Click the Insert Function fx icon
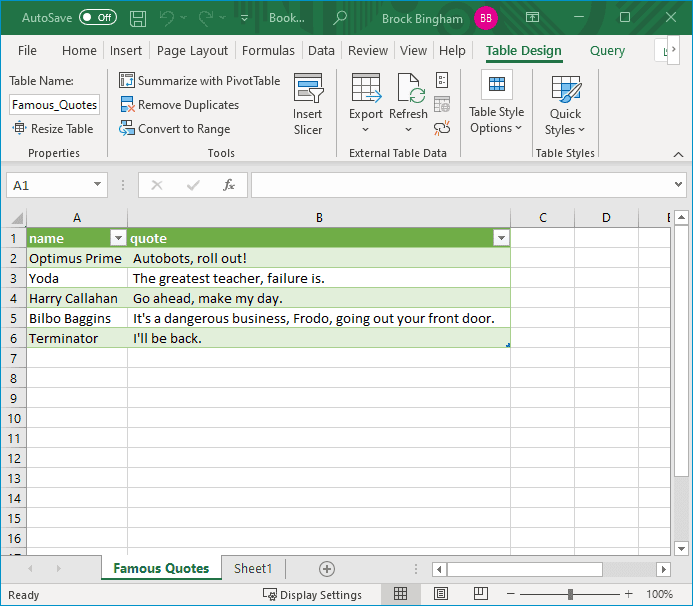693x606 pixels. coord(228,185)
